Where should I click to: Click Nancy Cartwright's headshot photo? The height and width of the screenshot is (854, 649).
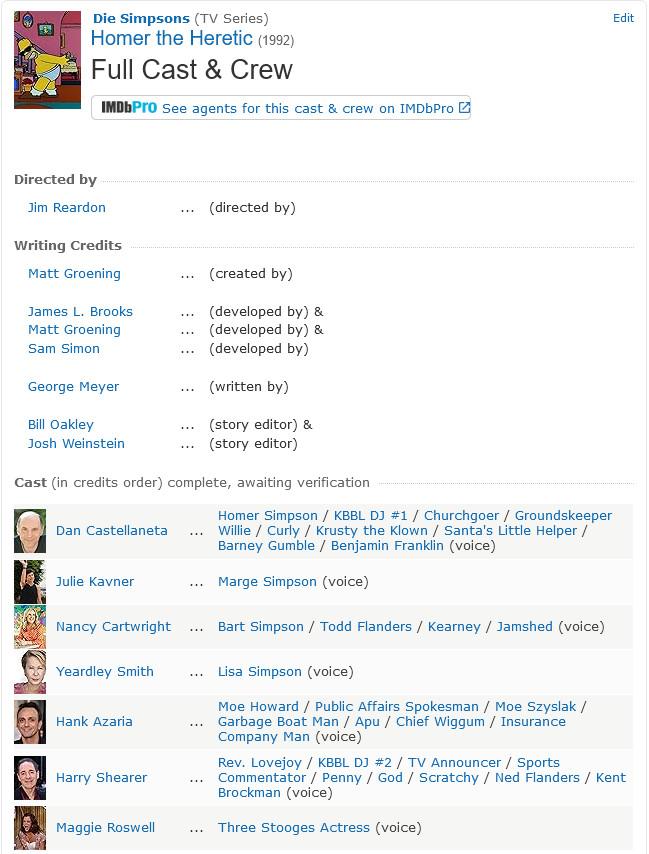30,626
